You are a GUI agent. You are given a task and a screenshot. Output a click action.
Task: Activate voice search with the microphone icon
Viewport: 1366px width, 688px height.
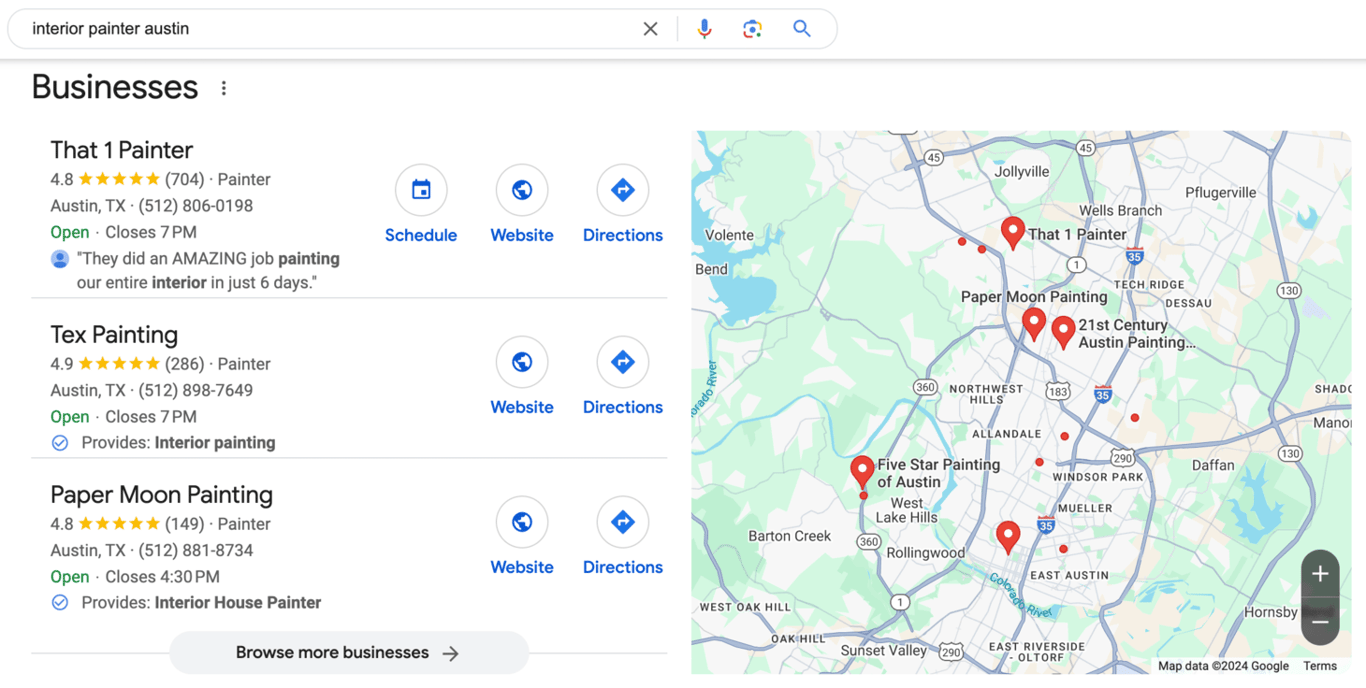704,28
